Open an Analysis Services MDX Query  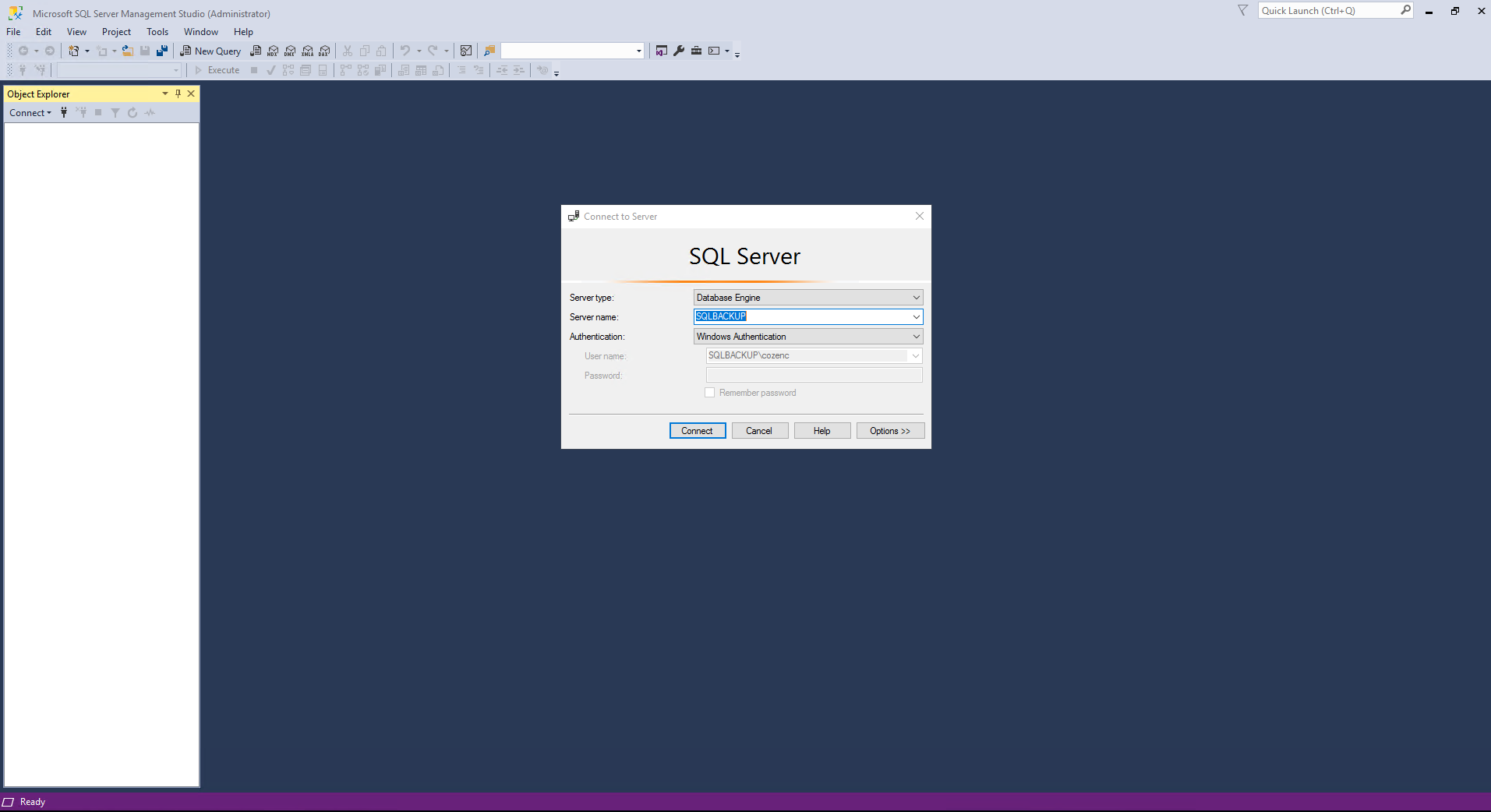coord(273,51)
